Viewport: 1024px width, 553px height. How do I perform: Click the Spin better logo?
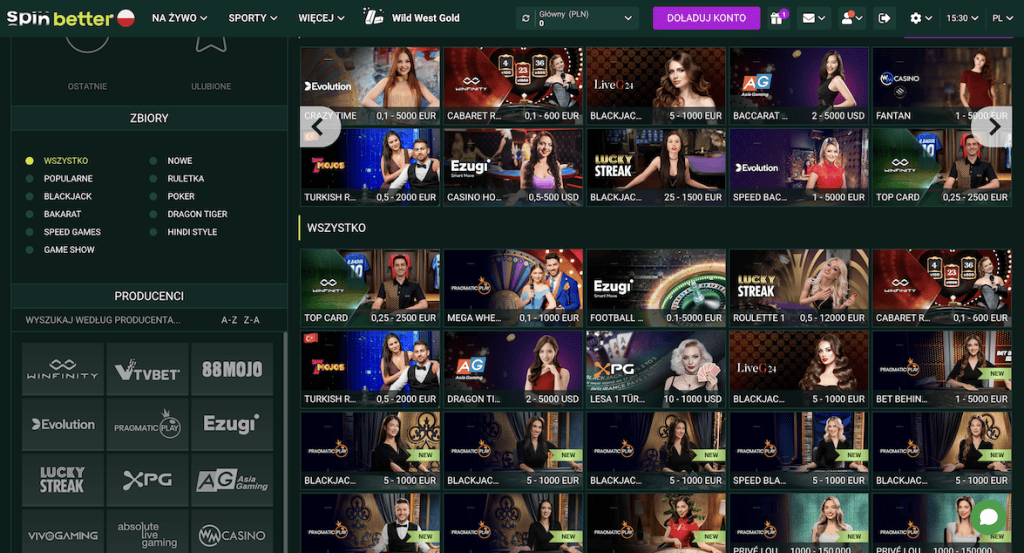[x=71, y=18]
